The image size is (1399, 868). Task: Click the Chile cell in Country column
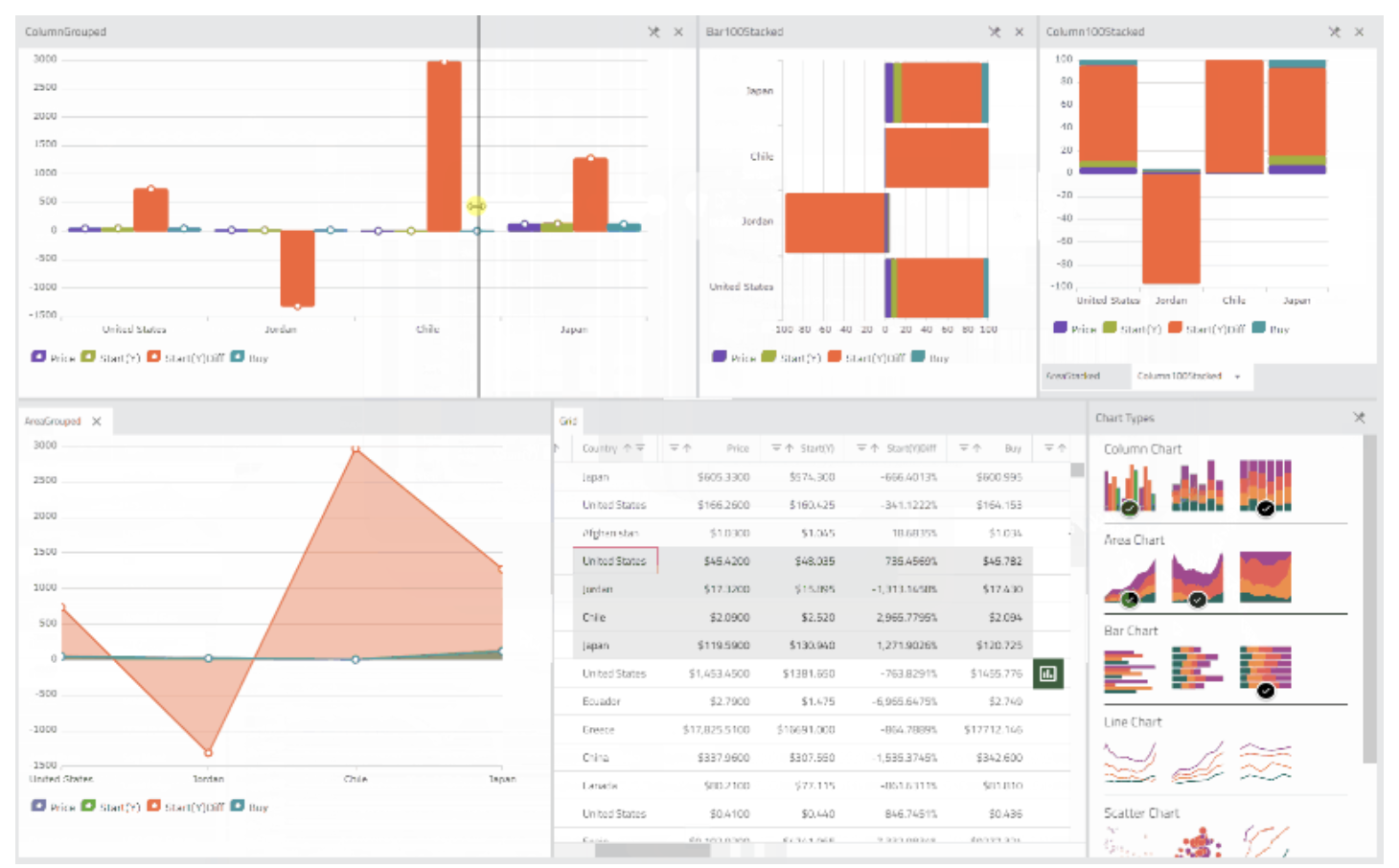tap(594, 618)
